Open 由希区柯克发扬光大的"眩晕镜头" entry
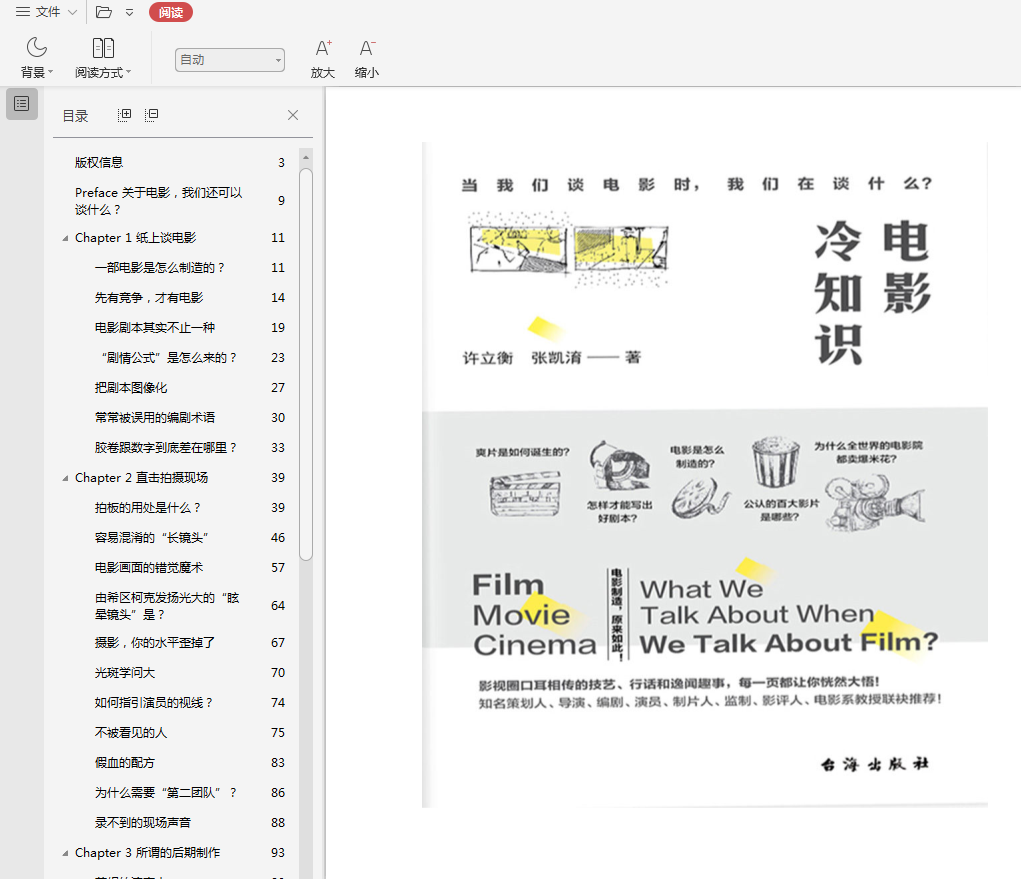Screen dimensions: 1021x879 [x=167, y=606]
